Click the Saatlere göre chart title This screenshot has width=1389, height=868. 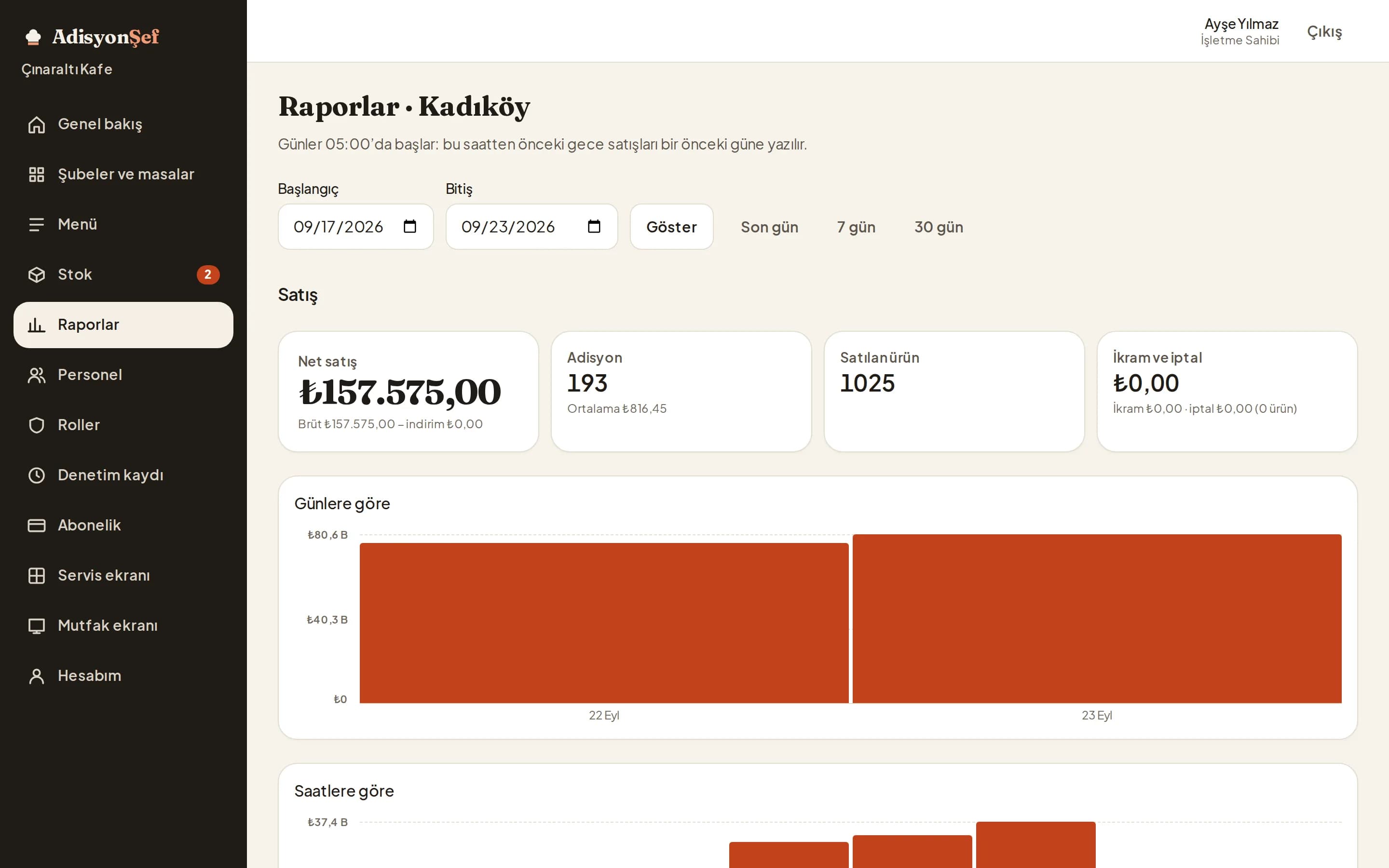344,791
